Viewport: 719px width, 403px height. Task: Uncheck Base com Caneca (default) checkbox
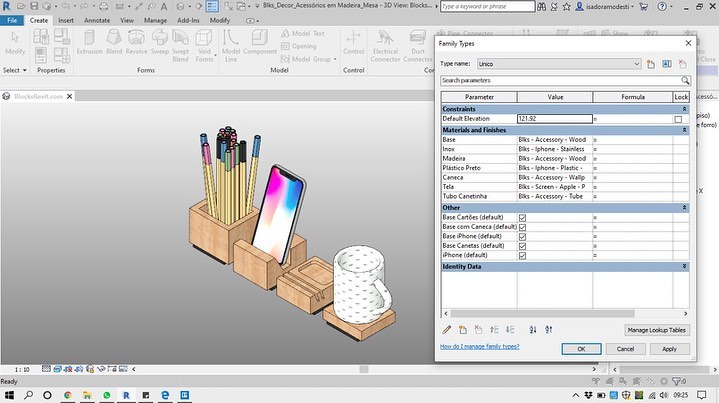pyautogui.click(x=522, y=227)
